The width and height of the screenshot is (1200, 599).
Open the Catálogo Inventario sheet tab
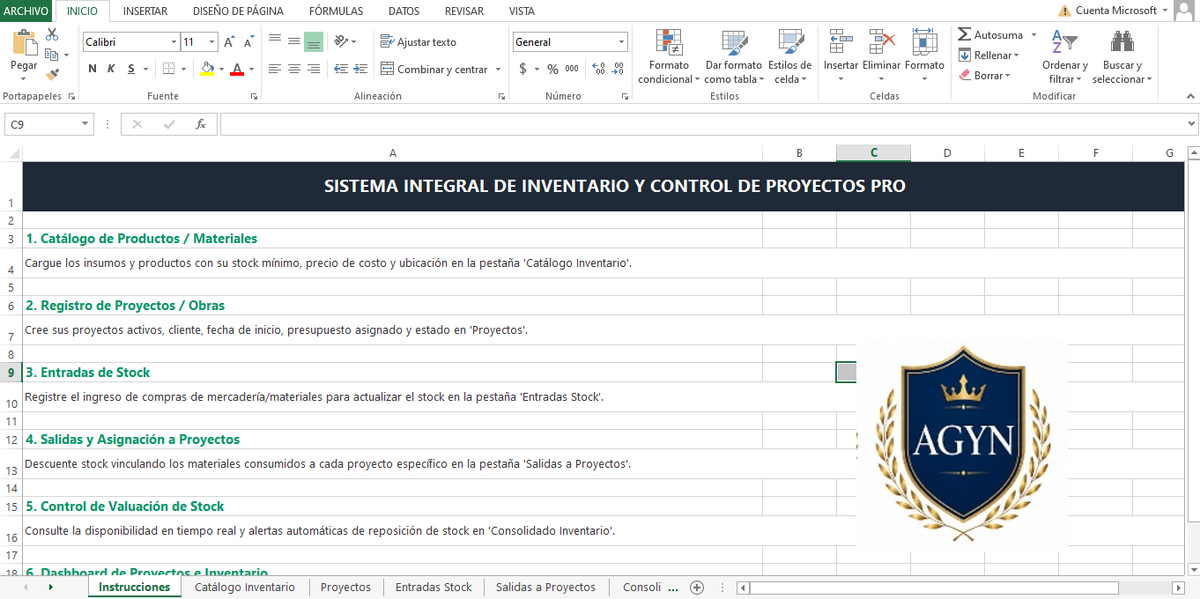pyautogui.click(x=245, y=587)
